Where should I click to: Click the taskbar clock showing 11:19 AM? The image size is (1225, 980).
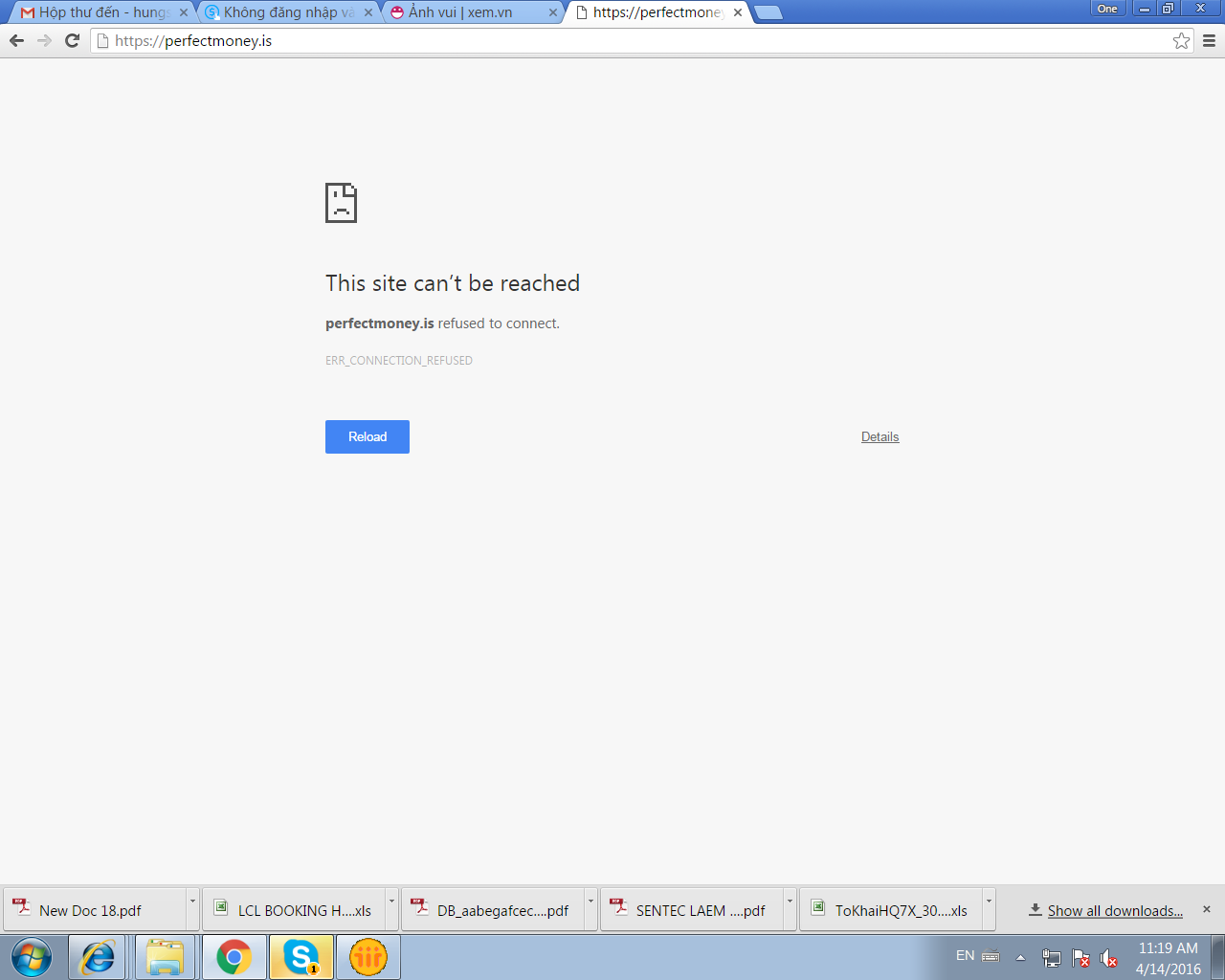[x=1168, y=958]
